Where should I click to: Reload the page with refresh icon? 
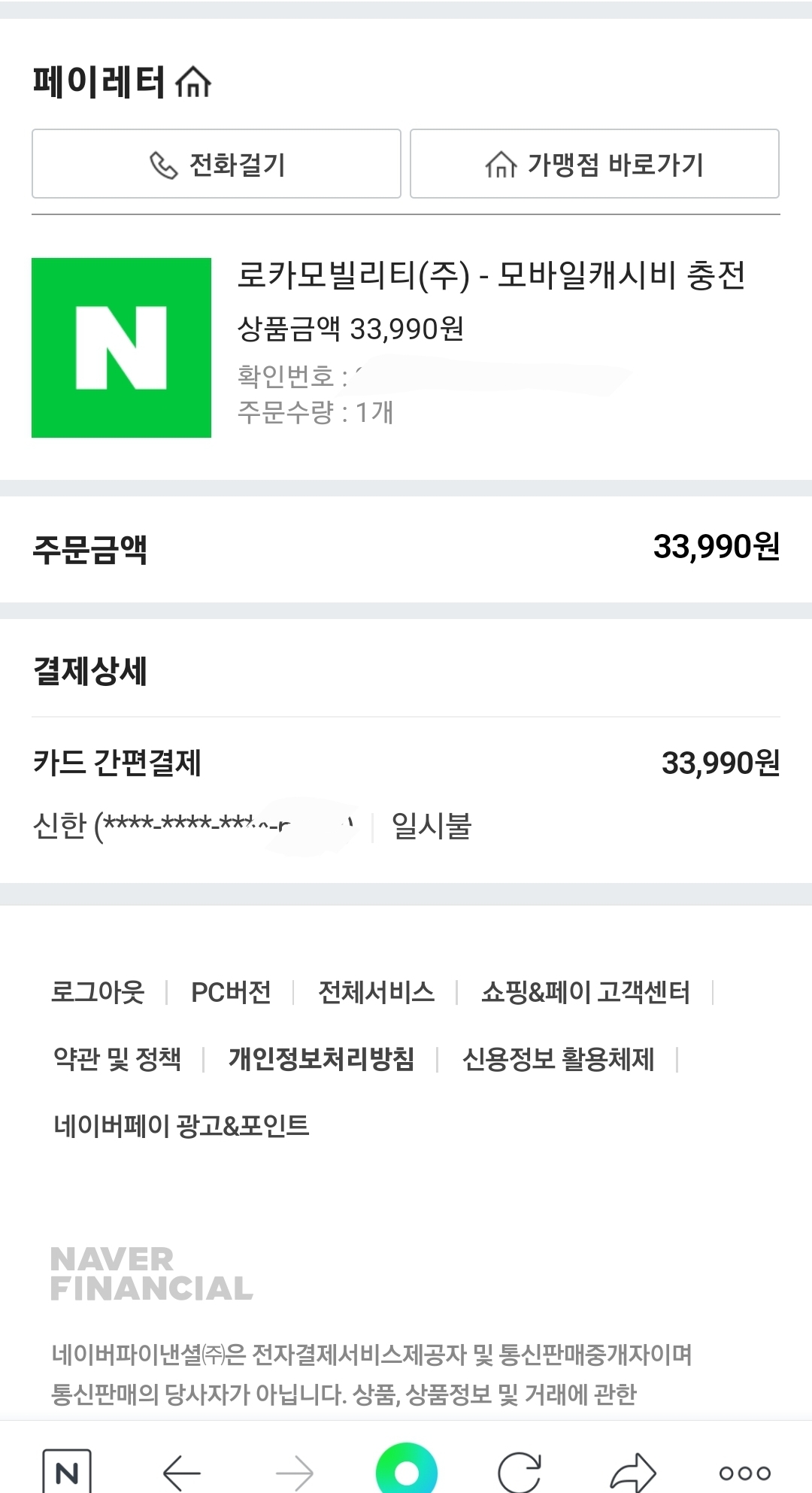coord(520,1472)
